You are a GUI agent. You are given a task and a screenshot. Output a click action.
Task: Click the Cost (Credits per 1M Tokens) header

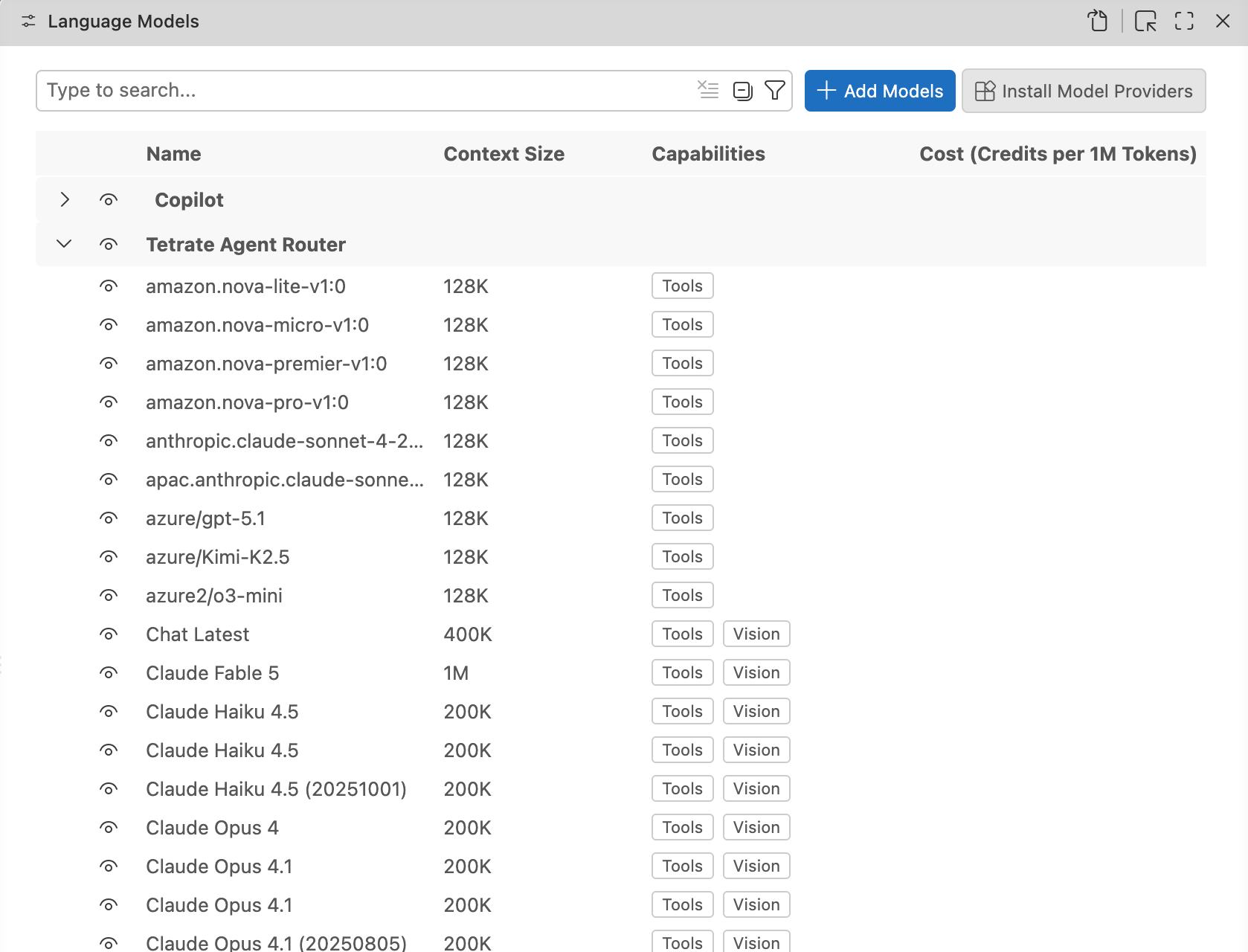[x=1058, y=154]
